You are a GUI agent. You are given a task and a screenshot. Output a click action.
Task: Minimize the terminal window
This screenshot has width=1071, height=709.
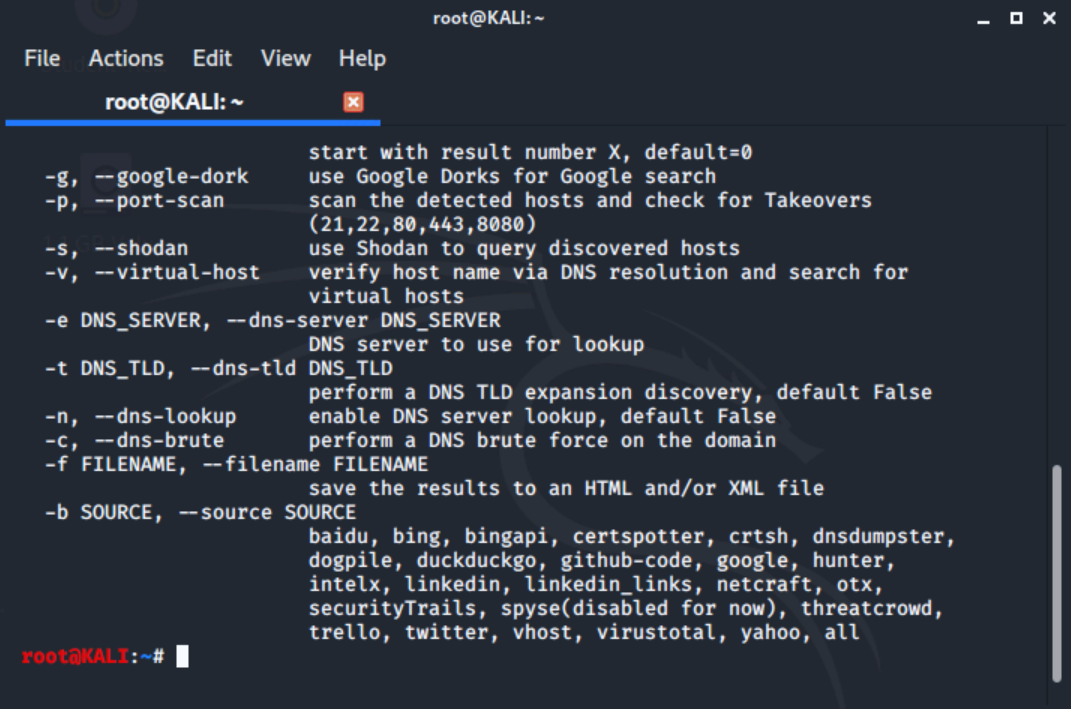click(x=983, y=19)
